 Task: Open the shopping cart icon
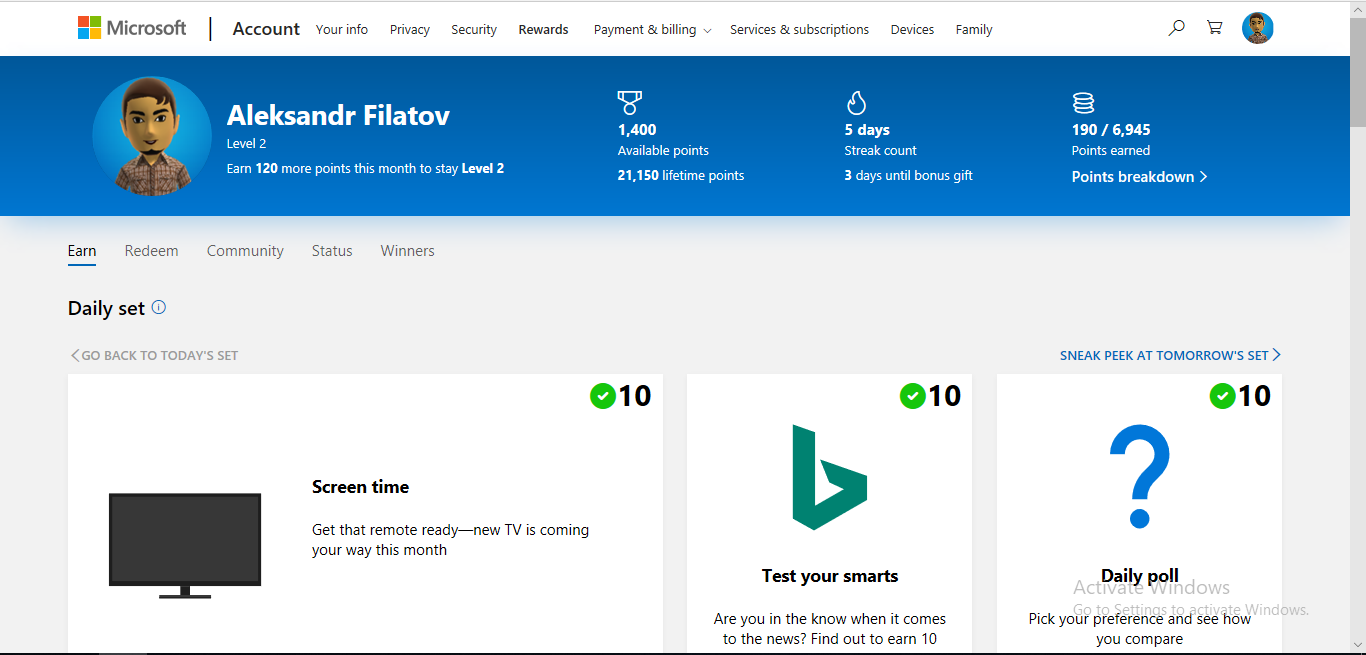pyautogui.click(x=1215, y=28)
